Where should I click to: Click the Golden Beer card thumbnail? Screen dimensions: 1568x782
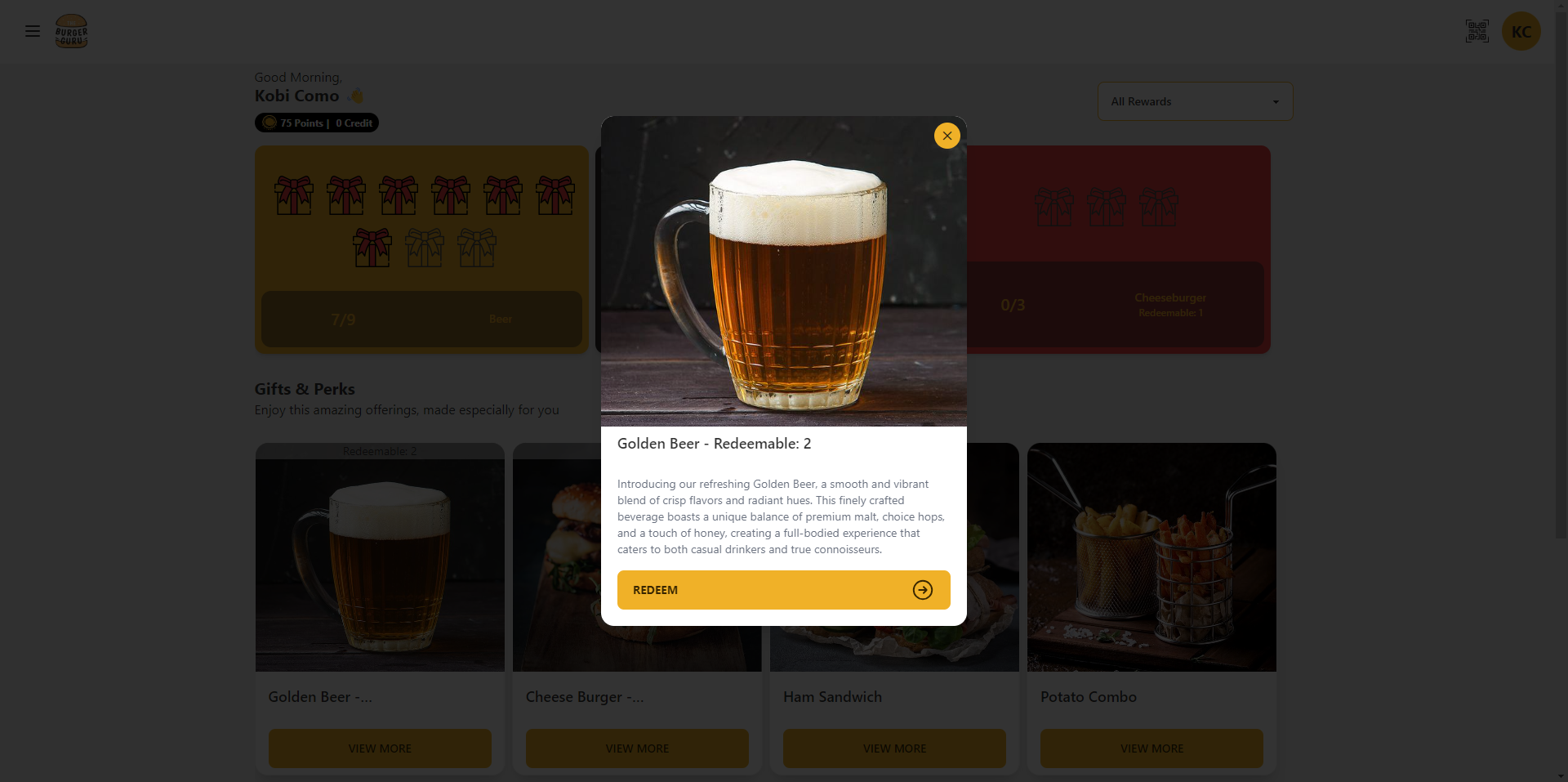point(380,565)
